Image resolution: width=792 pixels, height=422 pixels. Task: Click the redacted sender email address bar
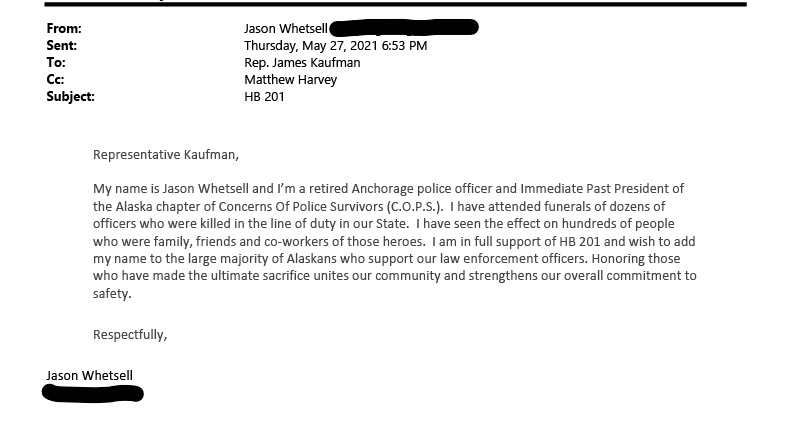404,27
